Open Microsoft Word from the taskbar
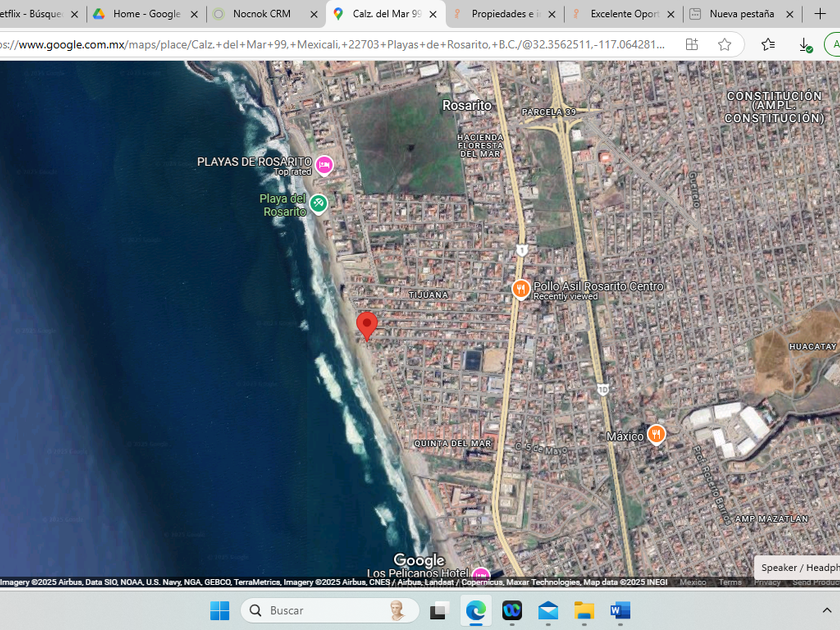Viewport: 840px width, 630px height. tap(620, 610)
